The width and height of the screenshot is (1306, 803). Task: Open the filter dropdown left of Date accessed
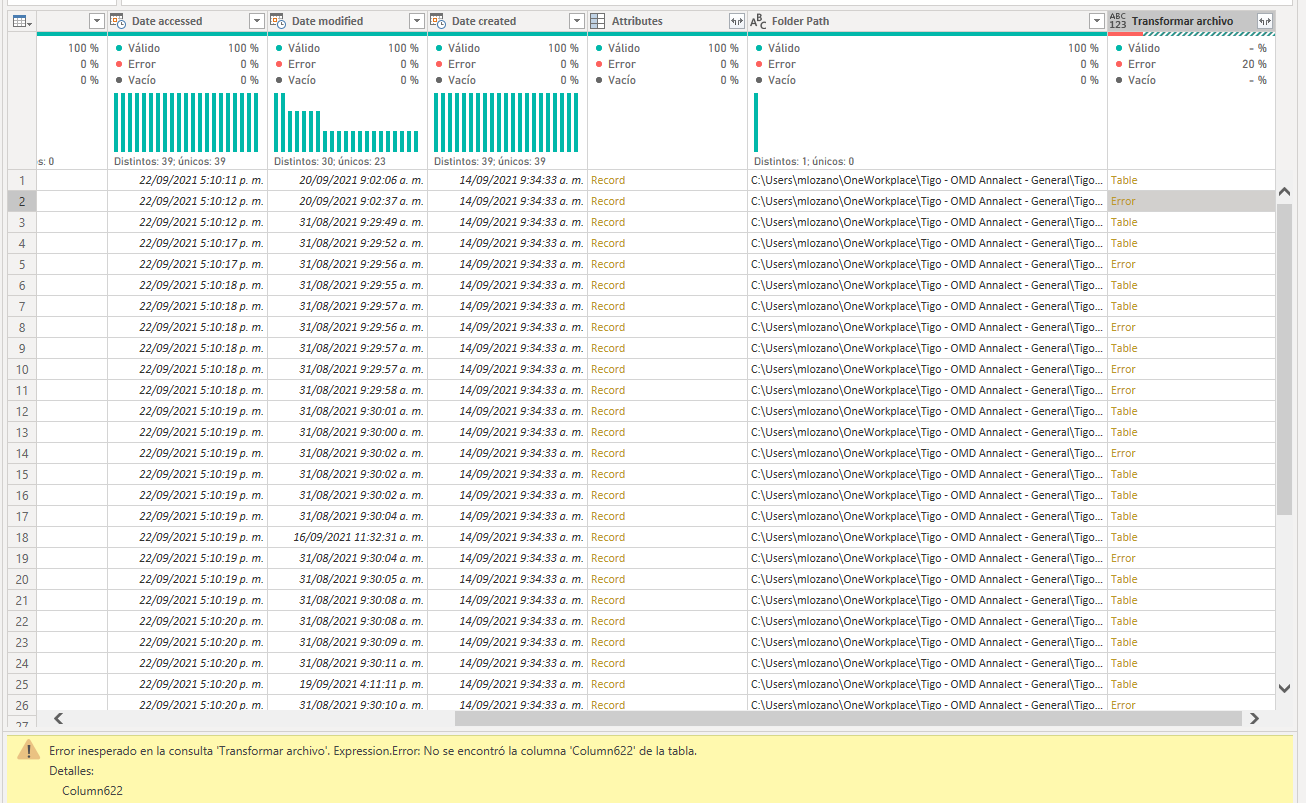tap(97, 21)
